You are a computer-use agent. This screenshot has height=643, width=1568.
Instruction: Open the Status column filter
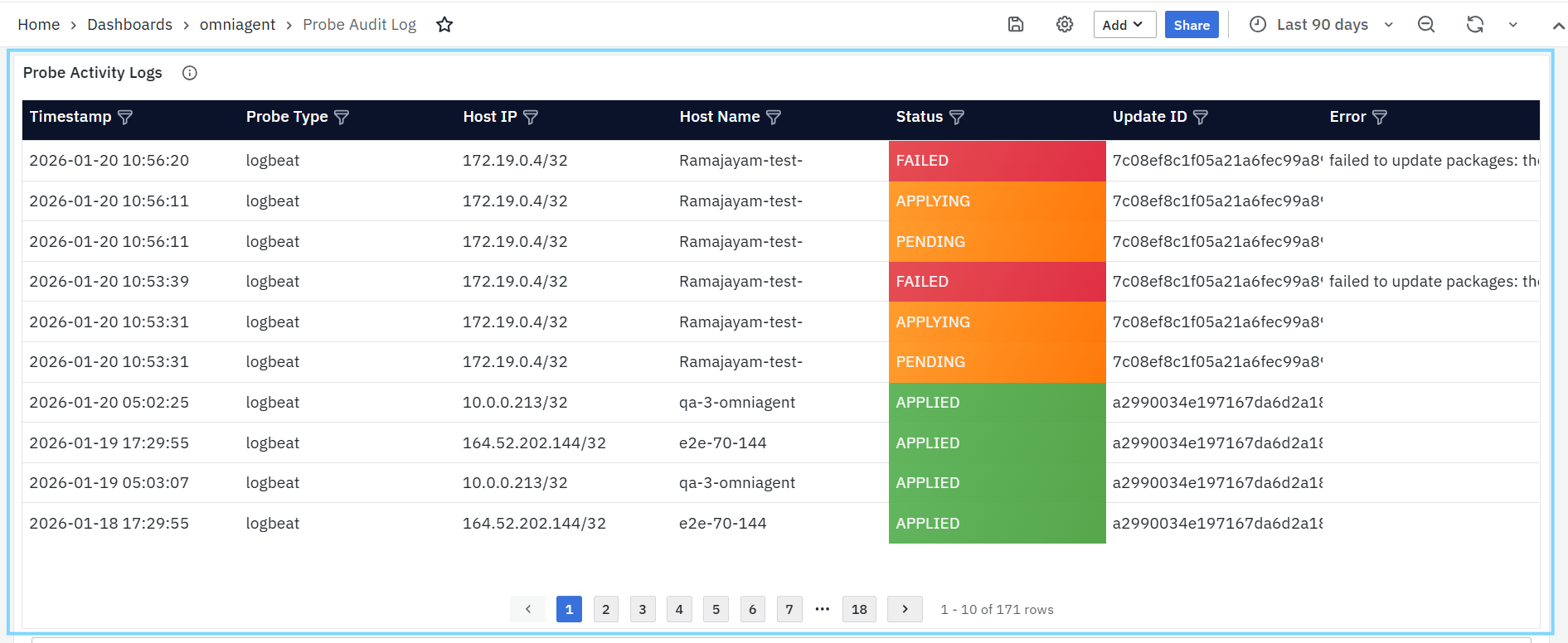click(x=957, y=118)
